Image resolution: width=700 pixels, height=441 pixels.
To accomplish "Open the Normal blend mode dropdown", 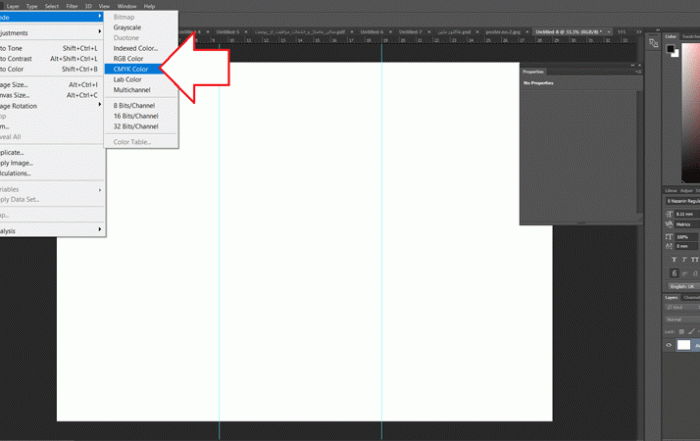I will coord(683,320).
